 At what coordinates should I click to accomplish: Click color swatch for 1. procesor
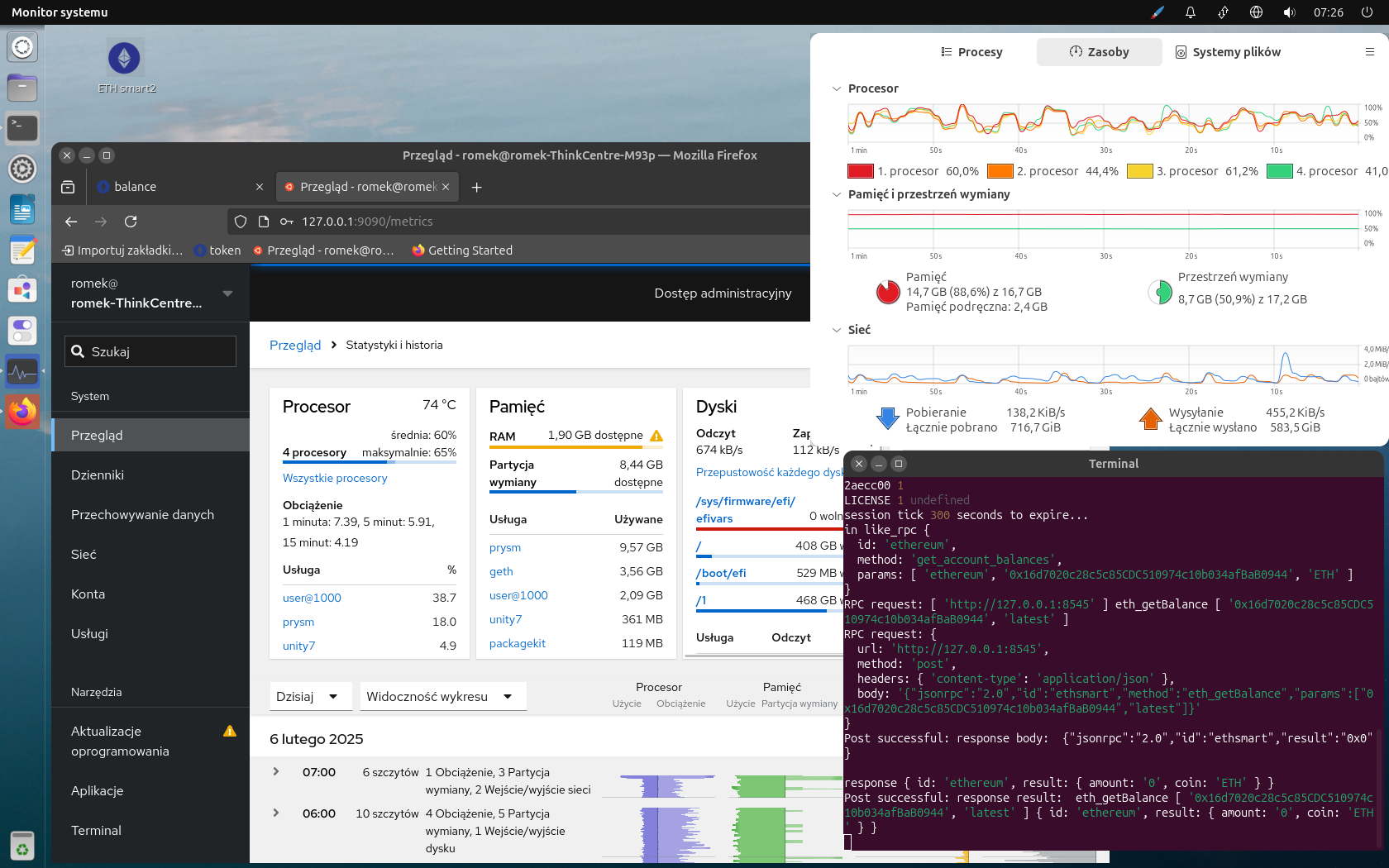pyautogui.click(x=861, y=171)
